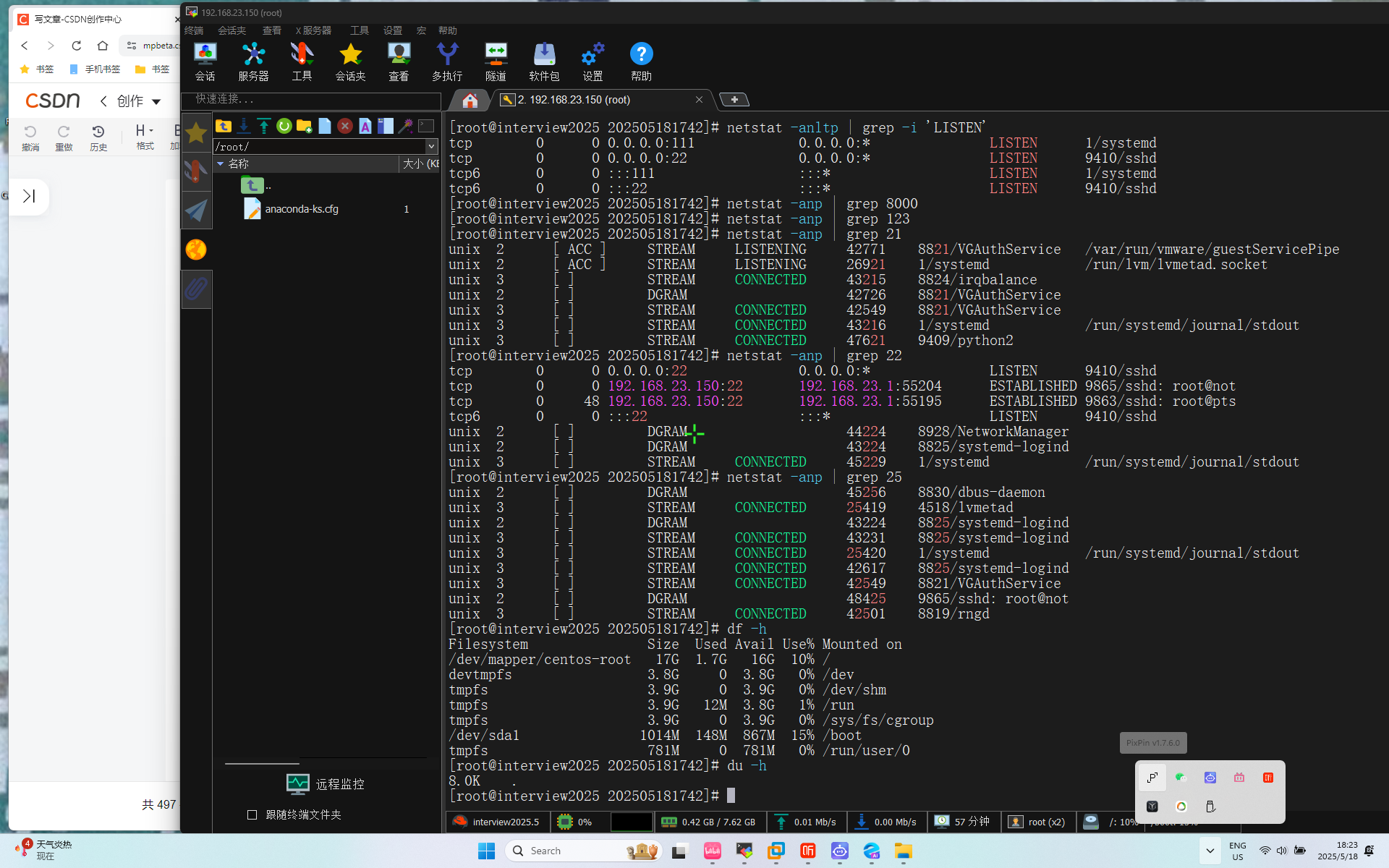Click the SFTP upload arrow icon

point(264,127)
